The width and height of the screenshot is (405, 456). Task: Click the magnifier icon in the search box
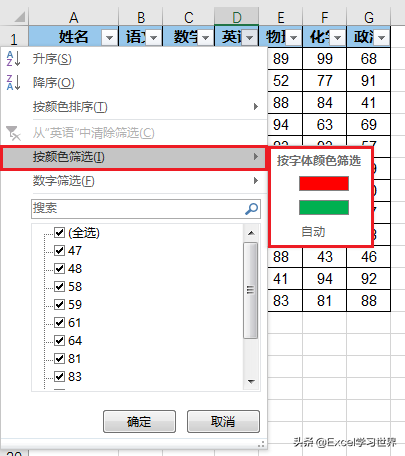[x=251, y=209]
